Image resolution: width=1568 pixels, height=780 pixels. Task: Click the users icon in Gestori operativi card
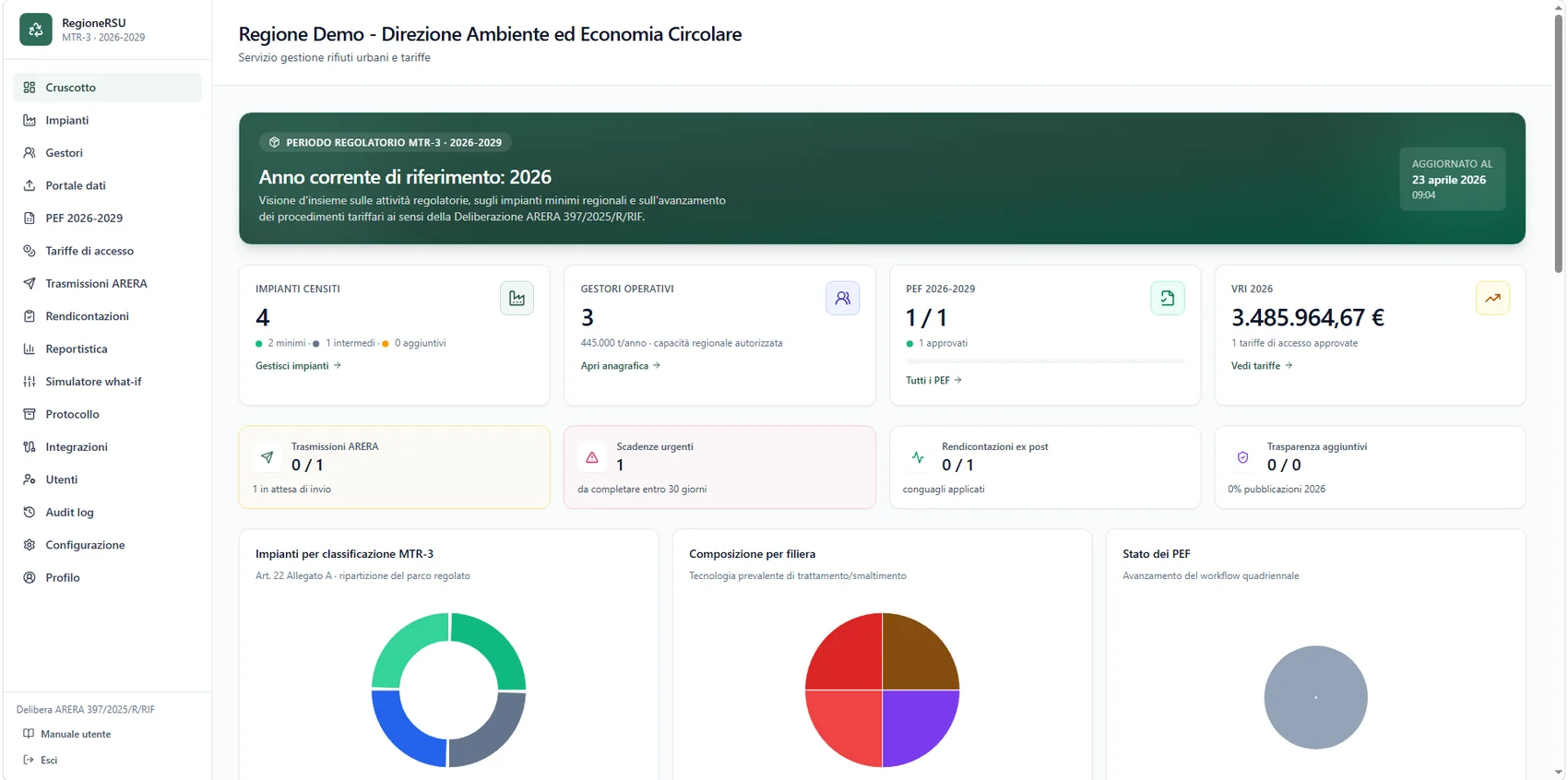(x=842, y=298)
